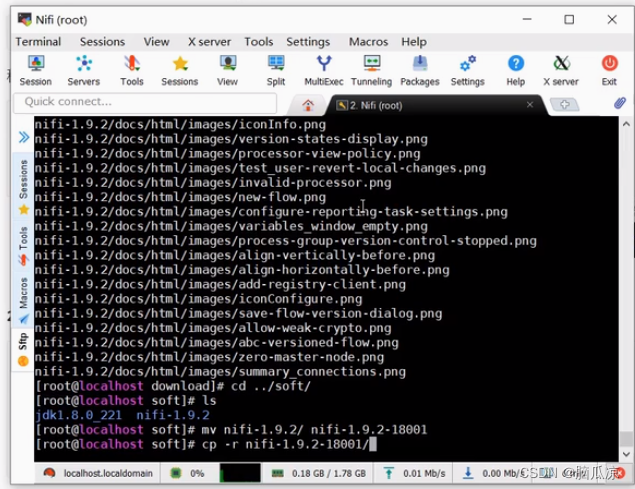Image resolution: width=635 pixels, height=489 pixels.
Task: Open the Sessions menu
Action: pos(102,42)
